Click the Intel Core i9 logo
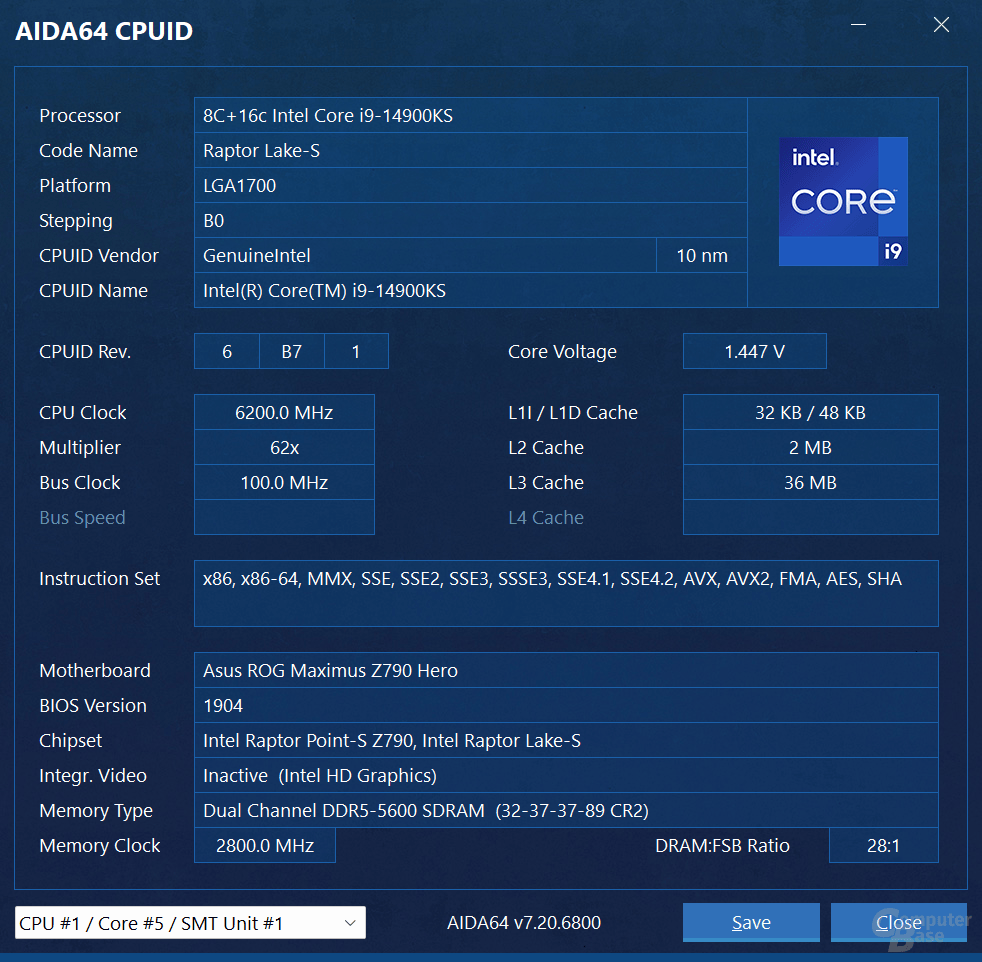The width and height of the screenshot is (982, 962). tap(843, 201)
